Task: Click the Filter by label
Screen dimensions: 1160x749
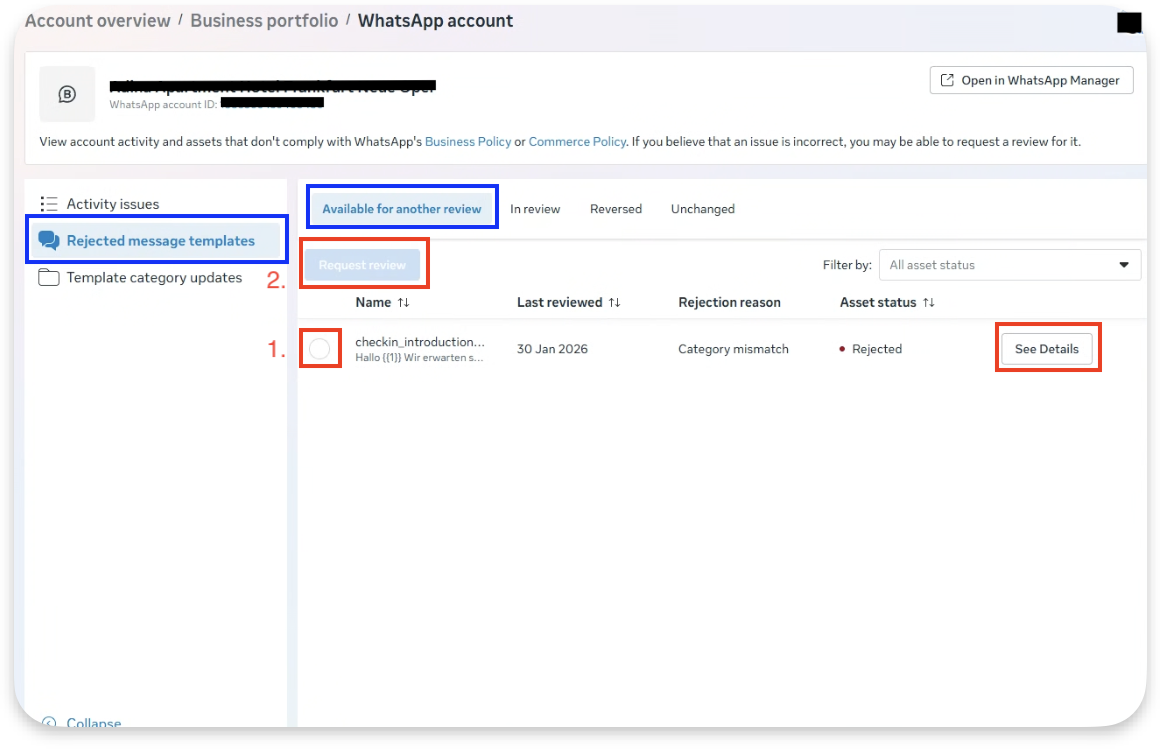Action: tap(847, 265)
